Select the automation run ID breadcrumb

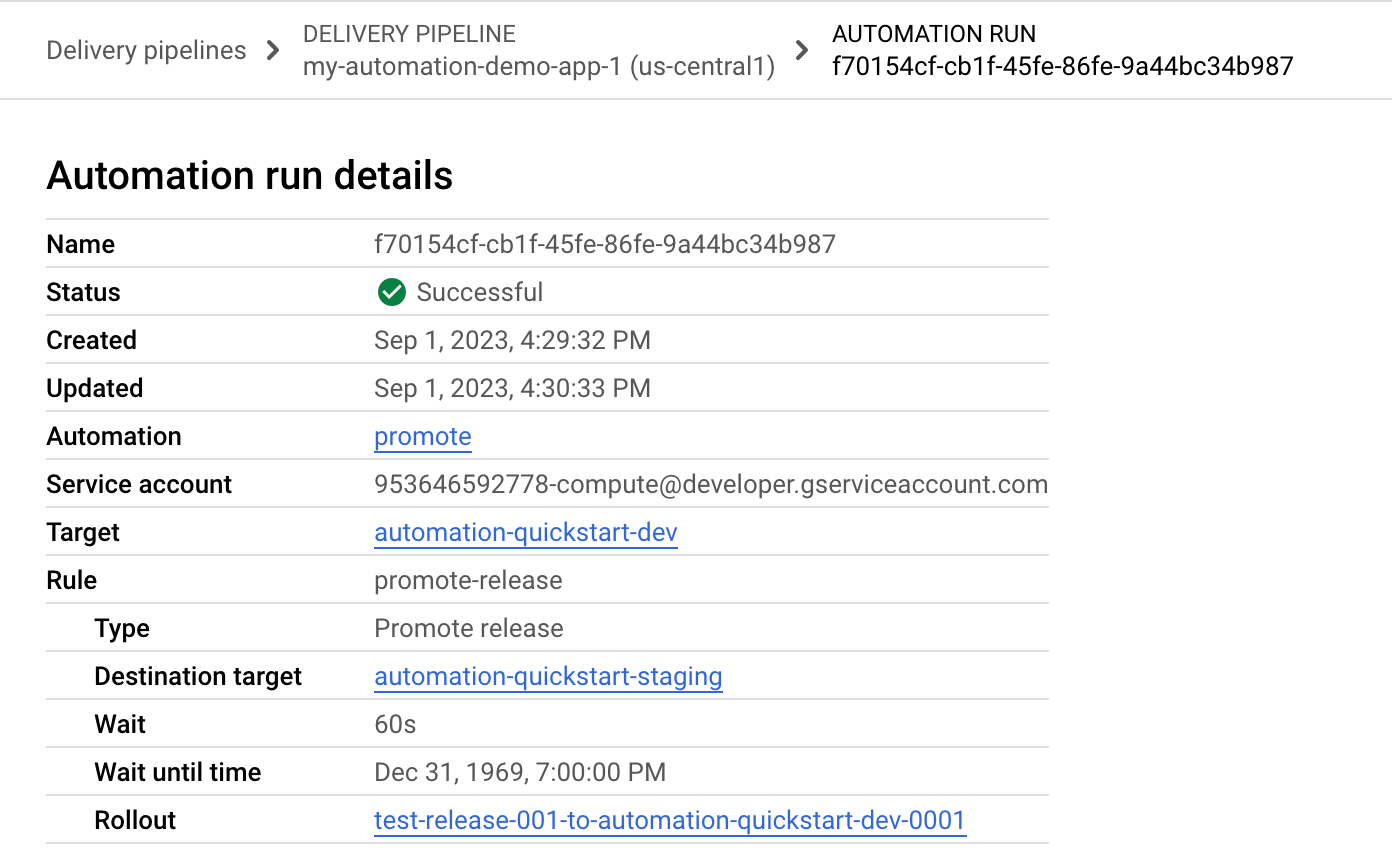click(x=1063, y=66)
